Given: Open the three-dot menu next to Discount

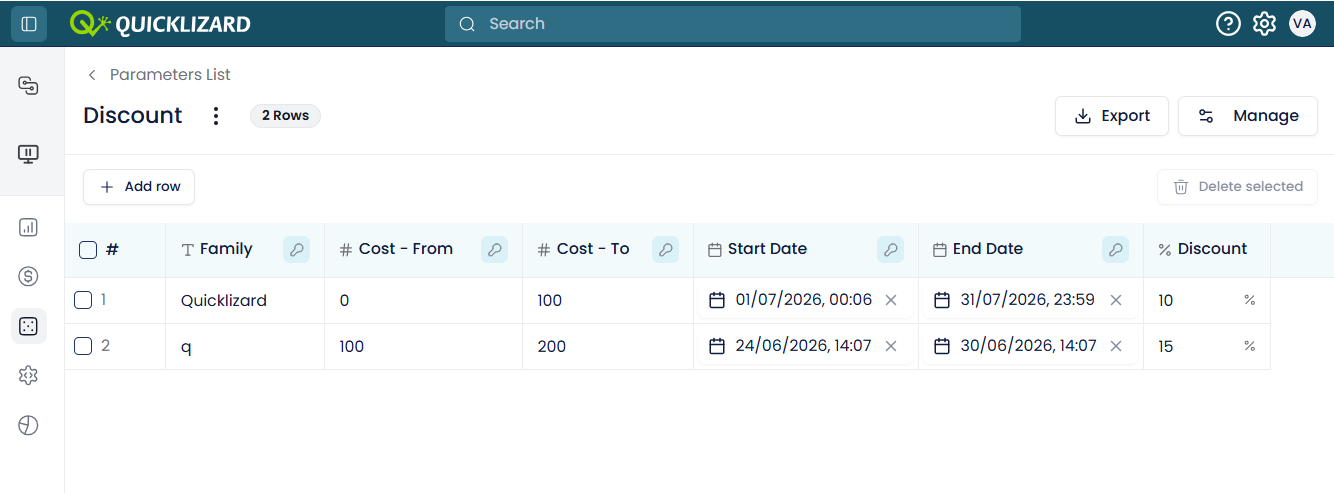Looking at the screenshot, I should [216, 116].
